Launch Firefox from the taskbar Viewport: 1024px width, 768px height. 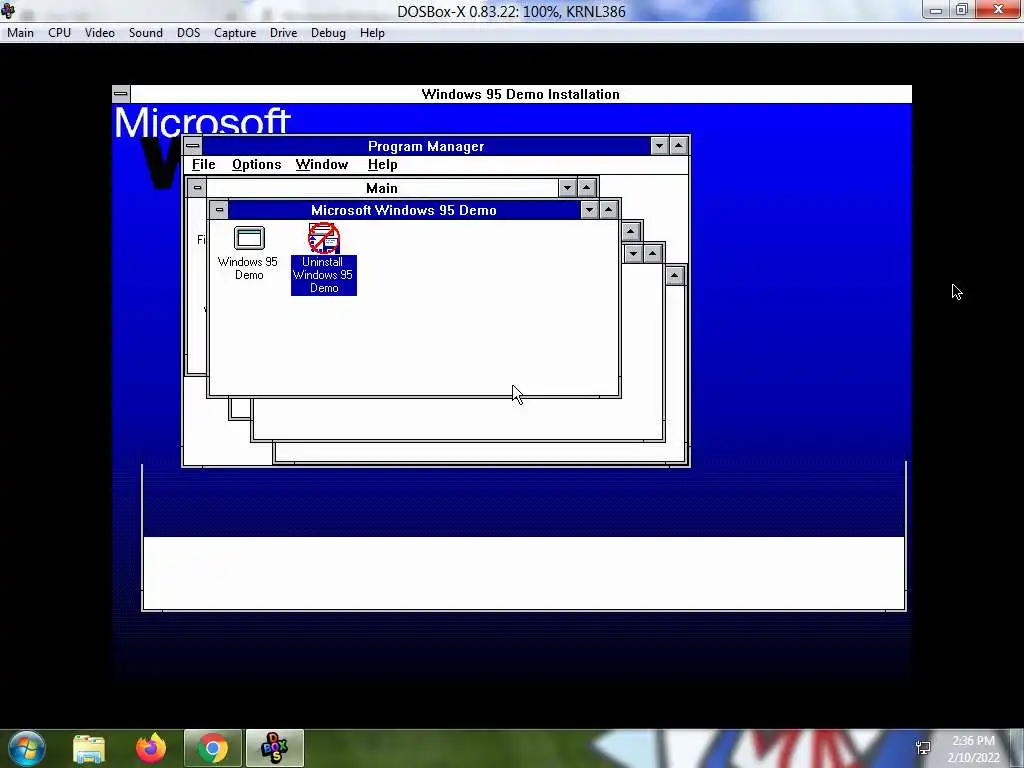(151, 748)
